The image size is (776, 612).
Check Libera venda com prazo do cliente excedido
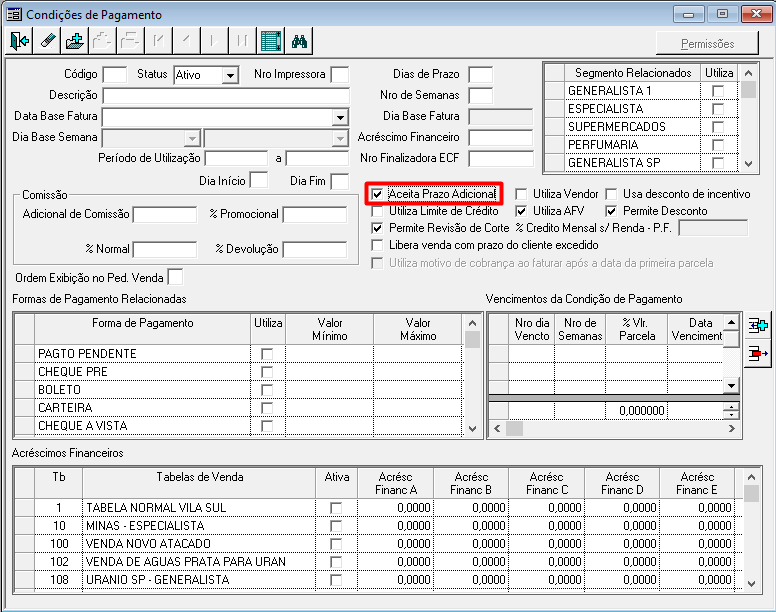pyautogui.click(x=377, y=245)
